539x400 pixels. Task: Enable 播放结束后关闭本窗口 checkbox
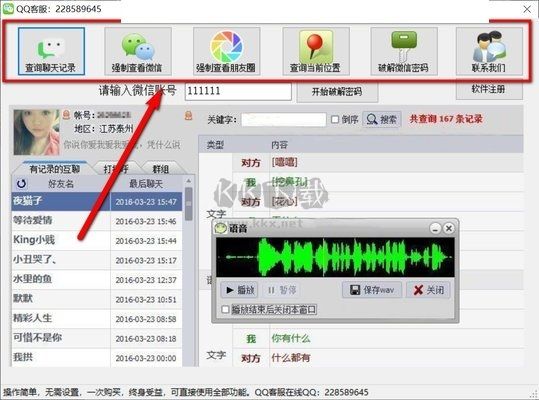pos(226,310)
